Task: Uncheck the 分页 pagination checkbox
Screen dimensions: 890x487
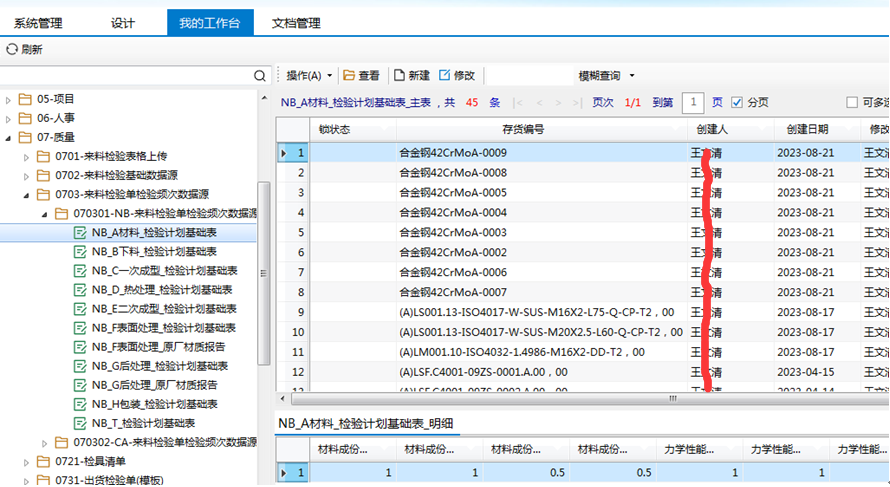Action: [x=737, y=102]
